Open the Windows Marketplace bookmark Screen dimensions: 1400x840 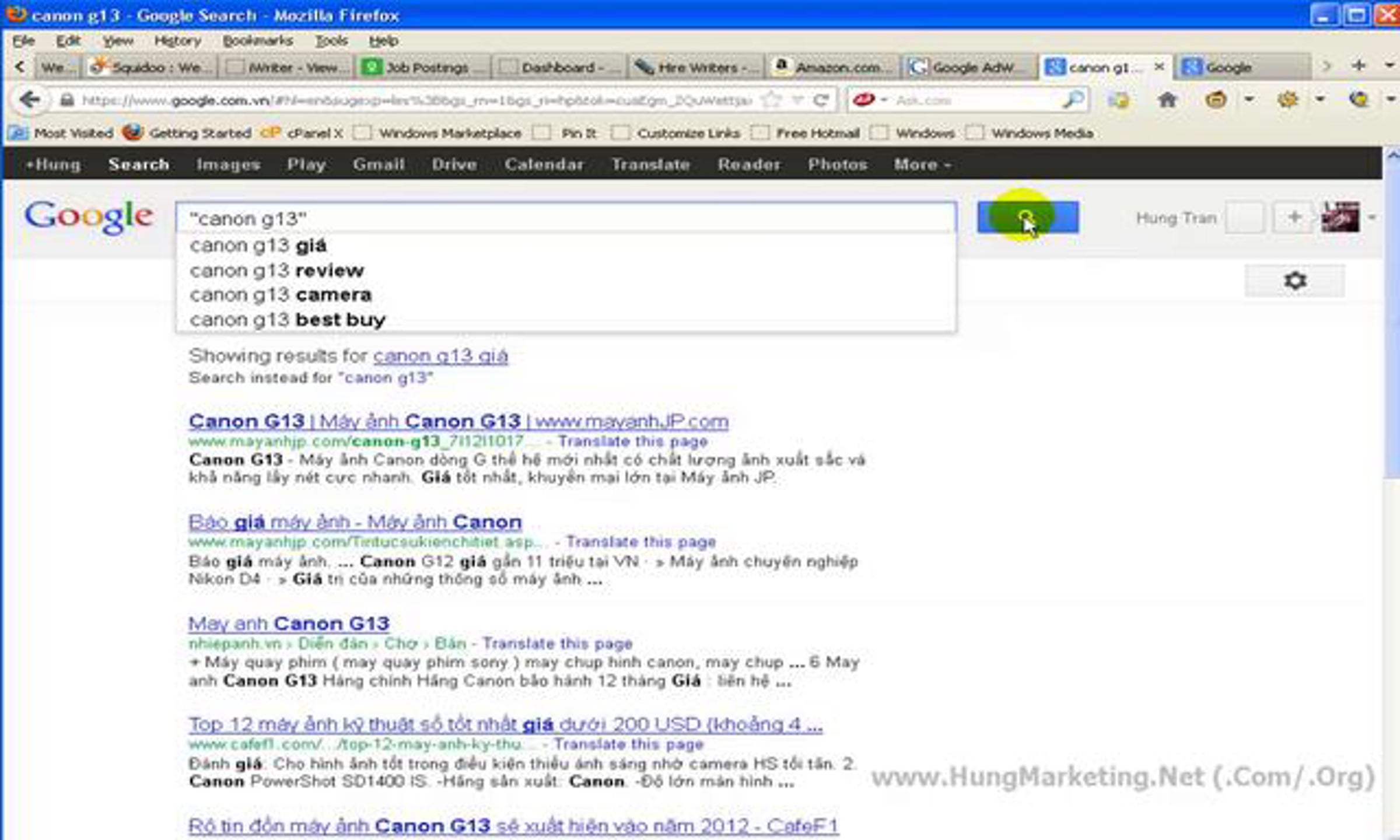point(437,133)
